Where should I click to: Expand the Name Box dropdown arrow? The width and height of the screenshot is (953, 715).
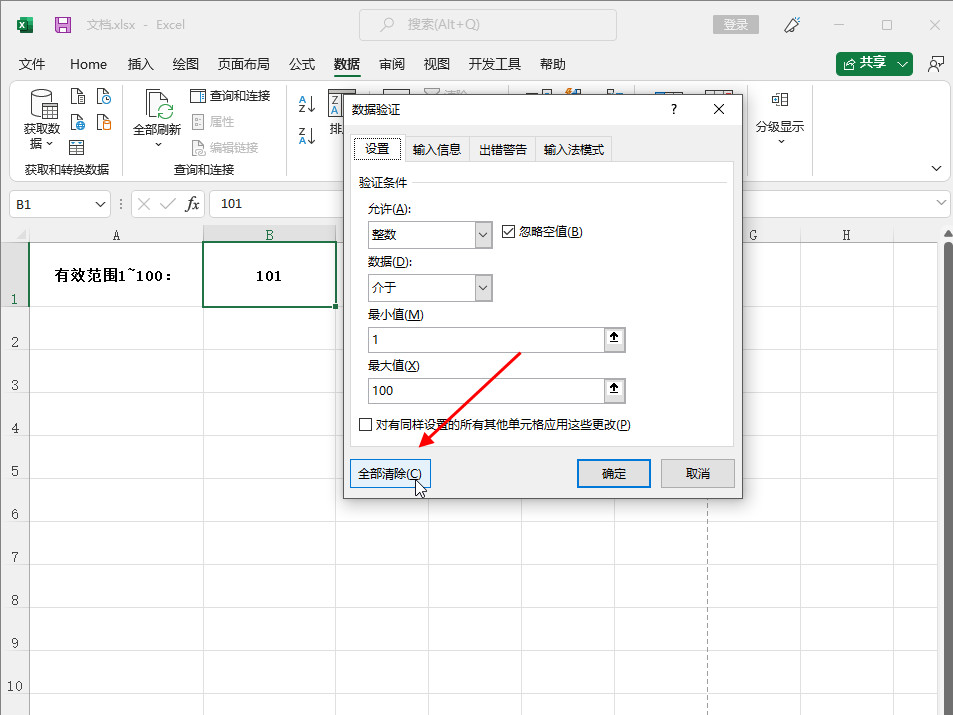[x=100, y=204]
